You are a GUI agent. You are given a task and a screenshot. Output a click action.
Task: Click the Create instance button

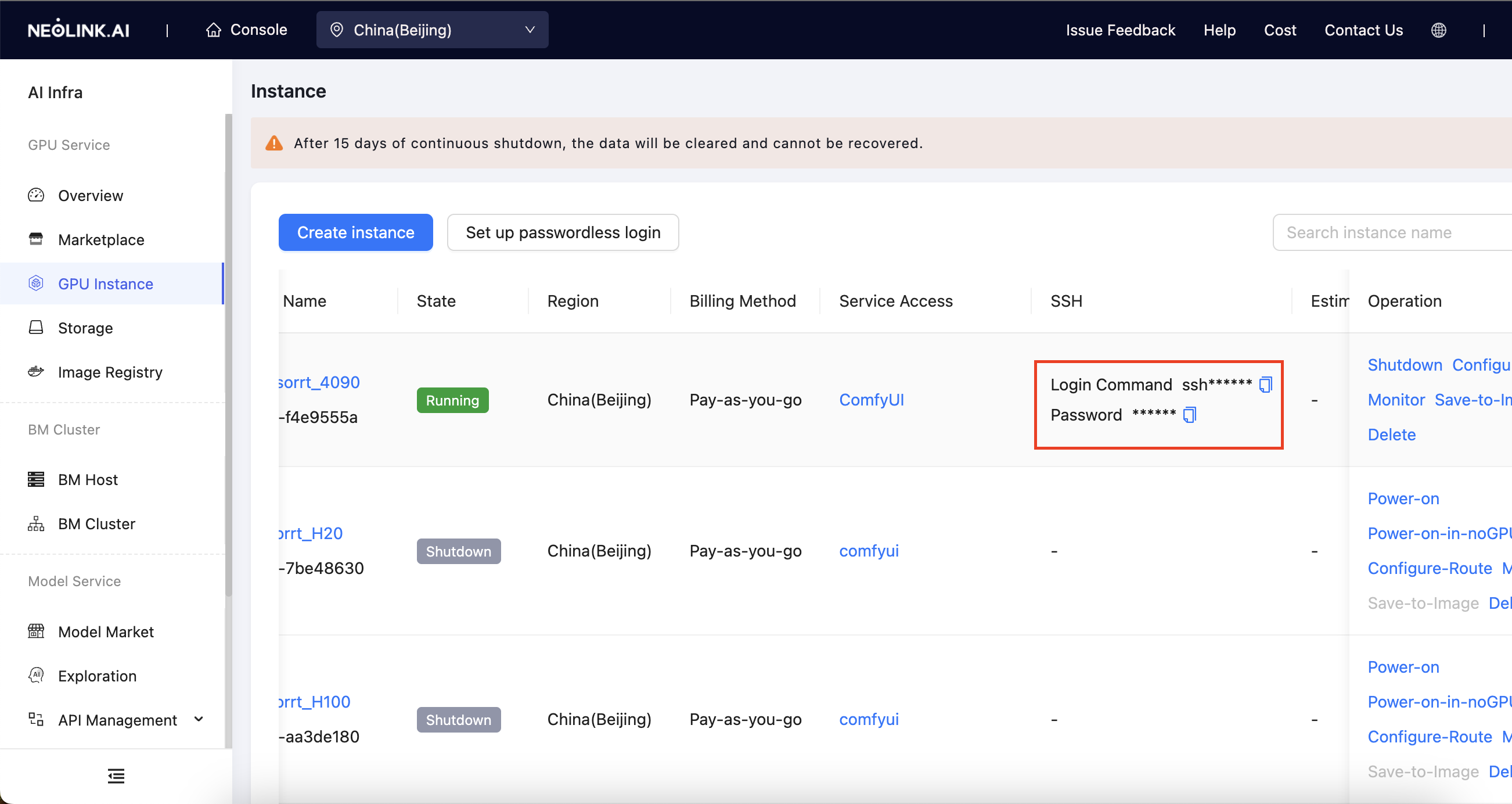coord(356,232)
